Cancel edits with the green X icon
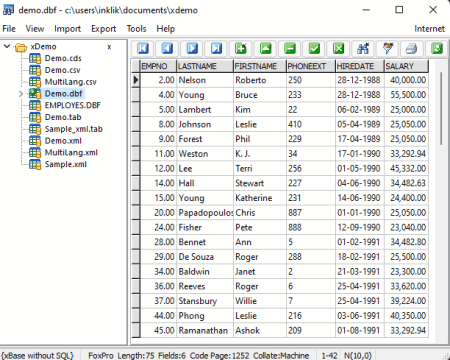The height and width of the screenshot is (360, 450). point(339,49)
